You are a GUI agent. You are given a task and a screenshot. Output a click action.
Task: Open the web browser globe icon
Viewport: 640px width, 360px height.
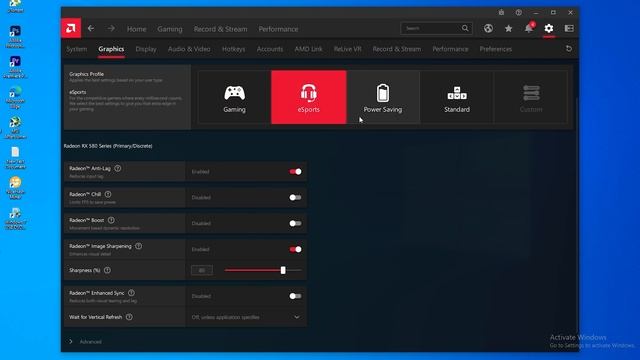pos(488,28)
